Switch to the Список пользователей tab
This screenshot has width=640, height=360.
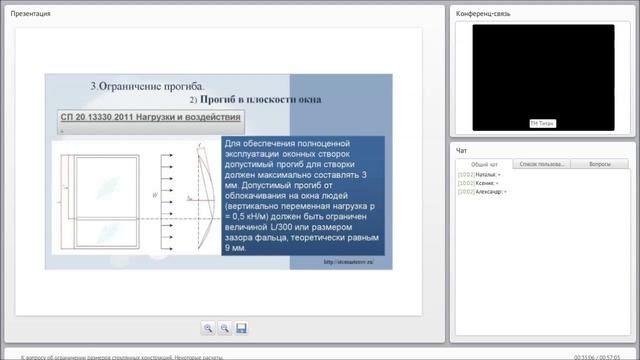pos(542,164)
